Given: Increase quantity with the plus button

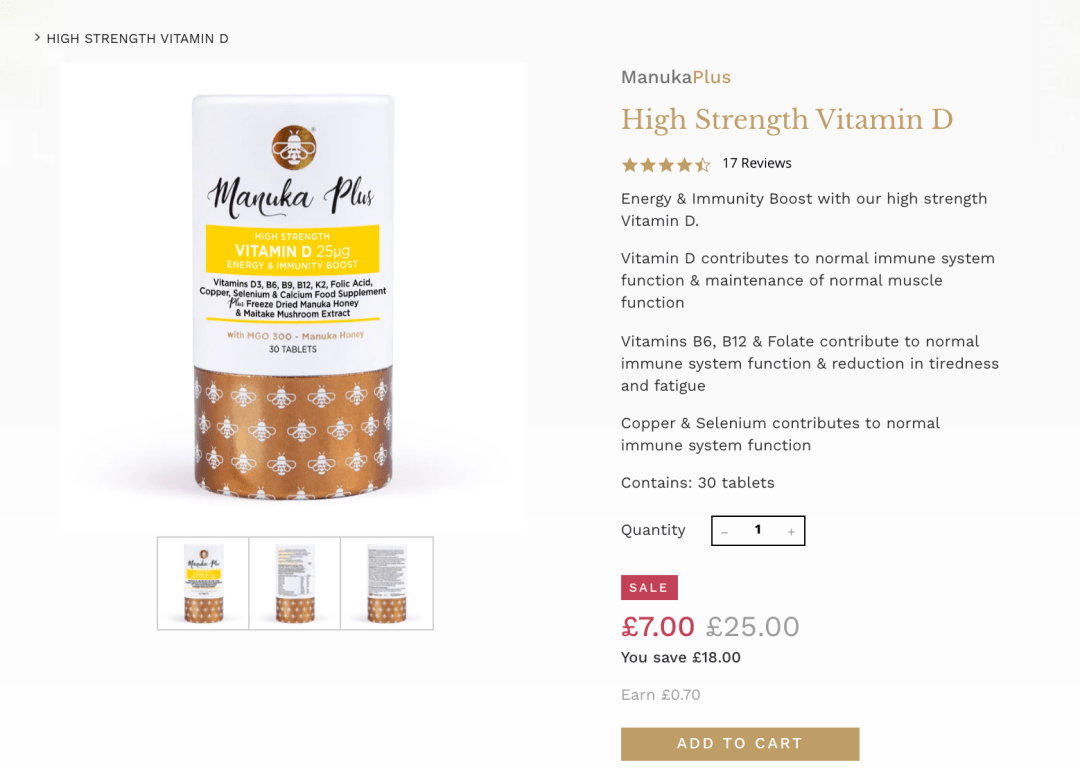Looking at the screenshot, I should [791, 531].
